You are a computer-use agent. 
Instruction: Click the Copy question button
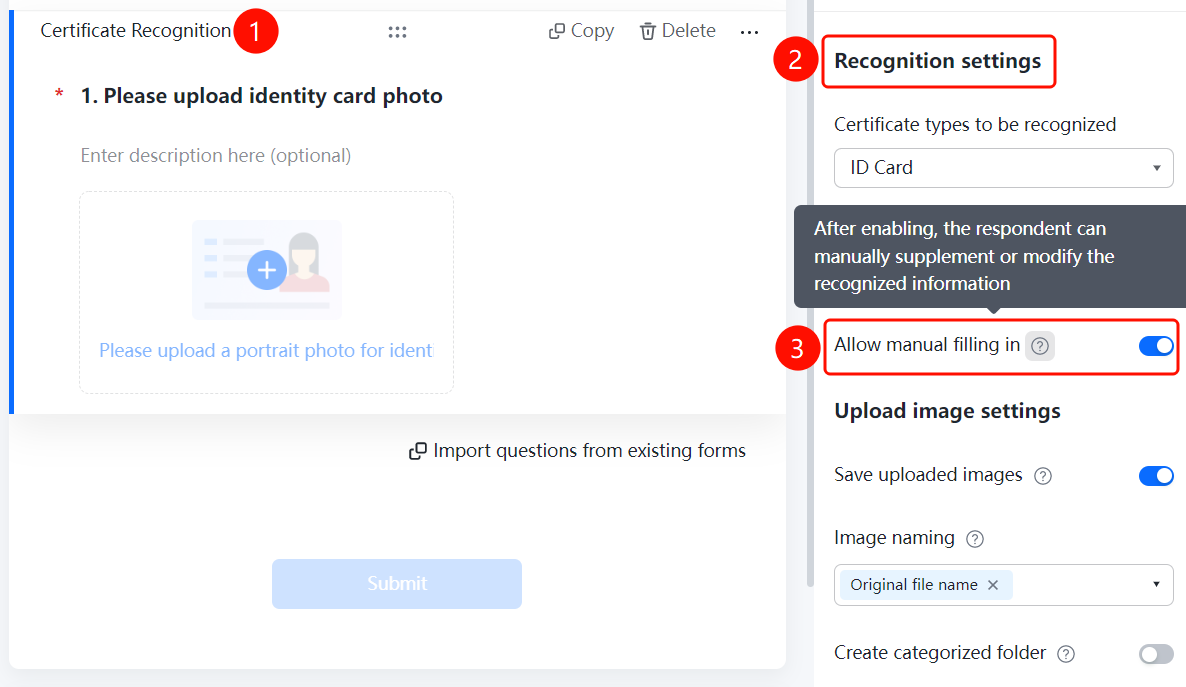pyautogui.click(x=581, y=31)
